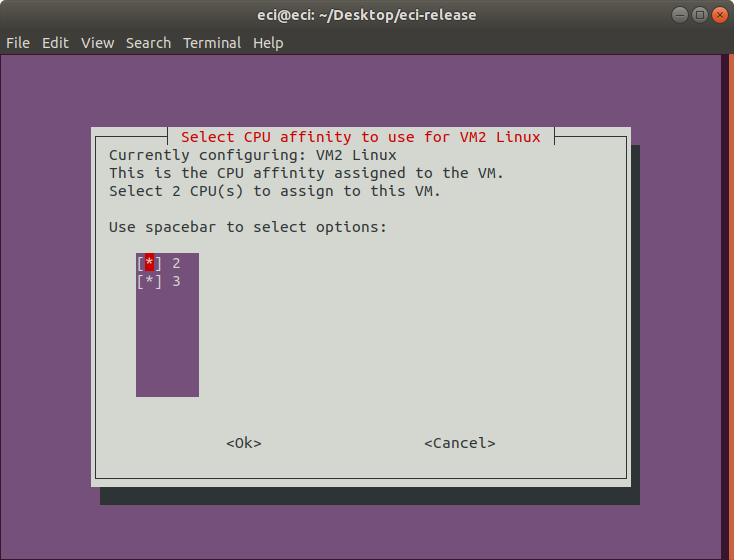Open the Terminal menu
Viewport: 734px width, 560px height.
tap(212, 43)
